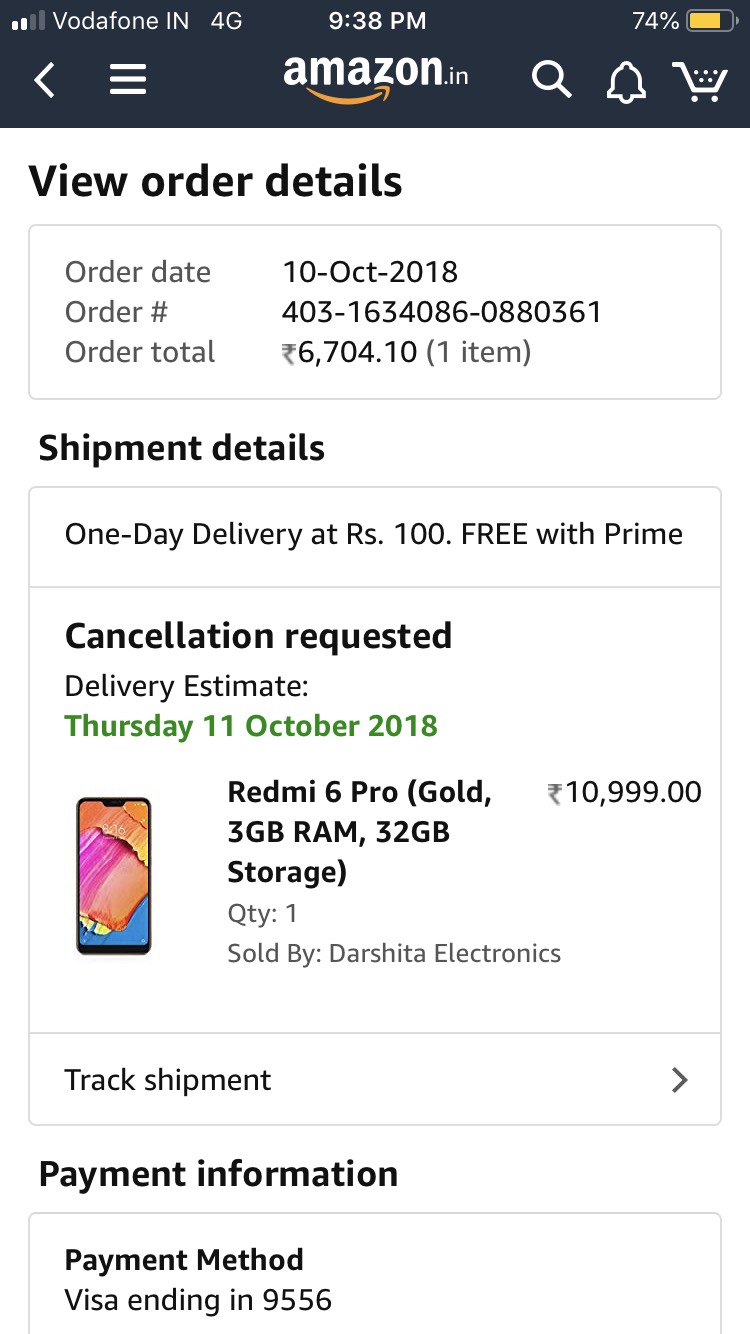
Task: Tap the Cancellation requested status
Action: (x=258, y=636)
